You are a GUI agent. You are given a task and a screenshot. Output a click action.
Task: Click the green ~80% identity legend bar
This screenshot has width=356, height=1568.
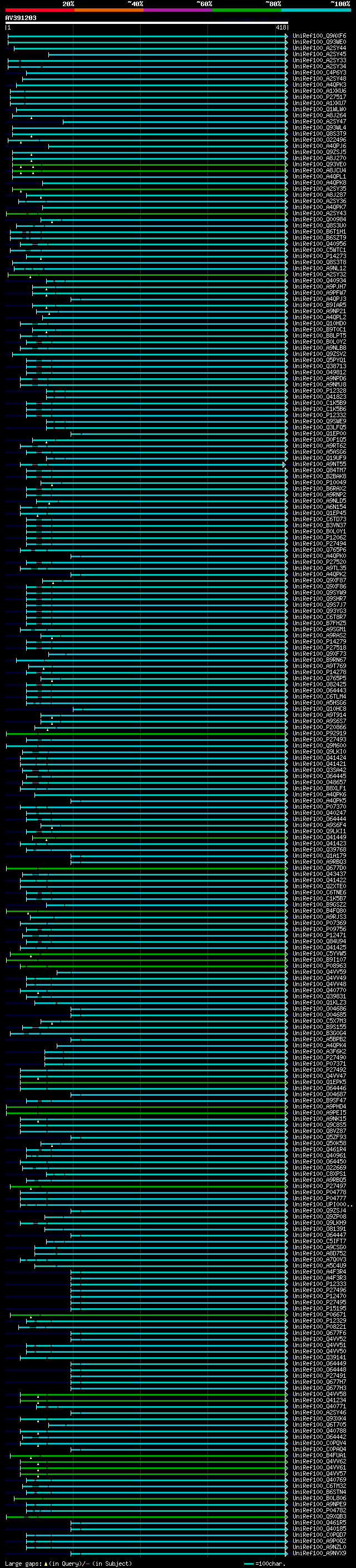[x=247, y=10]
